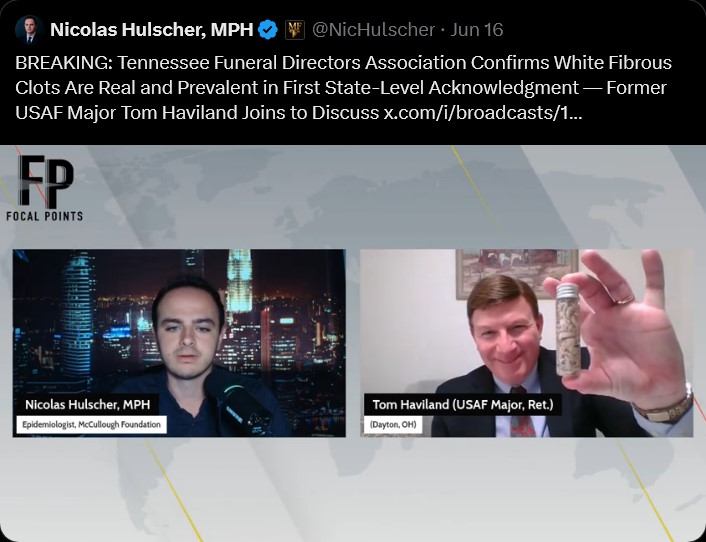The width and height of the screenshot is (706, 542).
Task: Click the BREAKING tweet text body
Action: point(344,87)
